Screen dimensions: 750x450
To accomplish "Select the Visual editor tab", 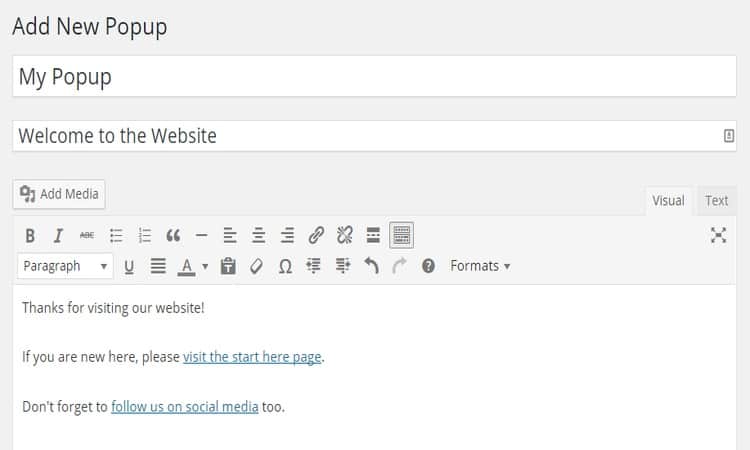I will pos(668,200).
